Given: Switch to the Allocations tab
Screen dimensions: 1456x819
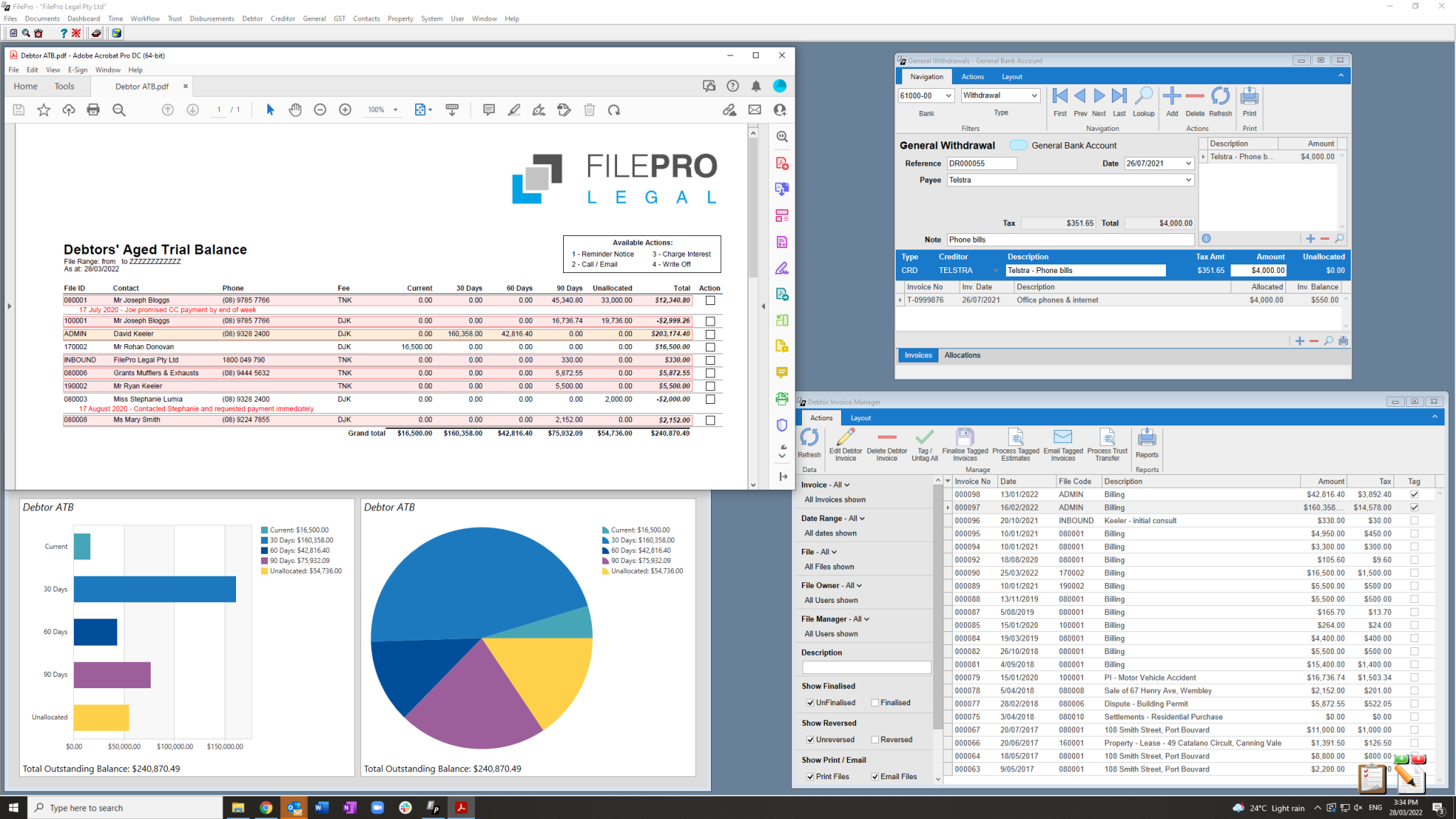Looking at the screenshot, I should [x=962, y=355].
